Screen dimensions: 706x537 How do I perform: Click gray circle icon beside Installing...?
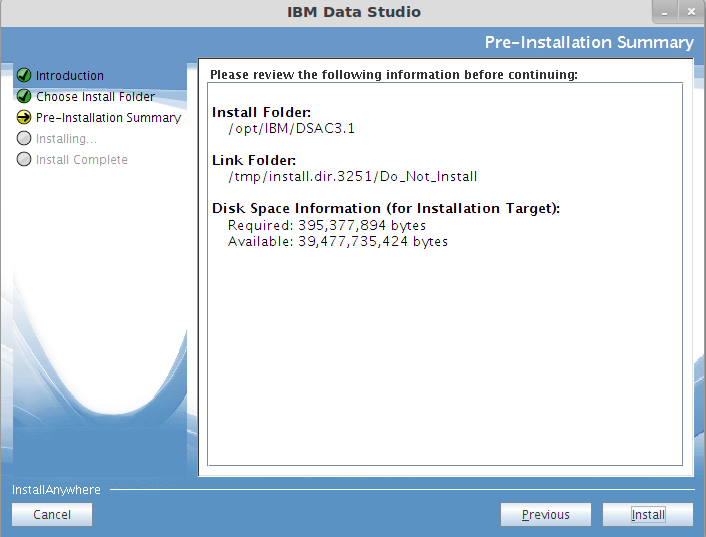click(24, 138)
